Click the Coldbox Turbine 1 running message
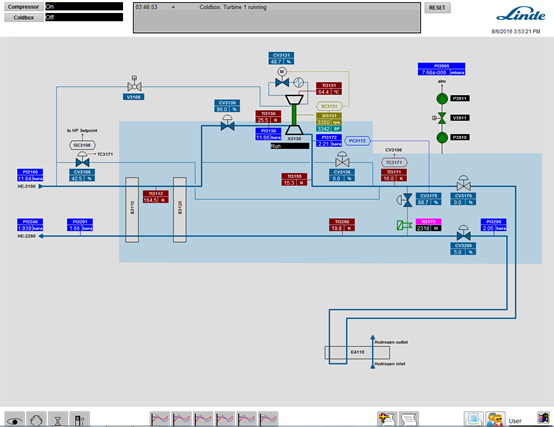554x427 pixels. coord(233,7)
